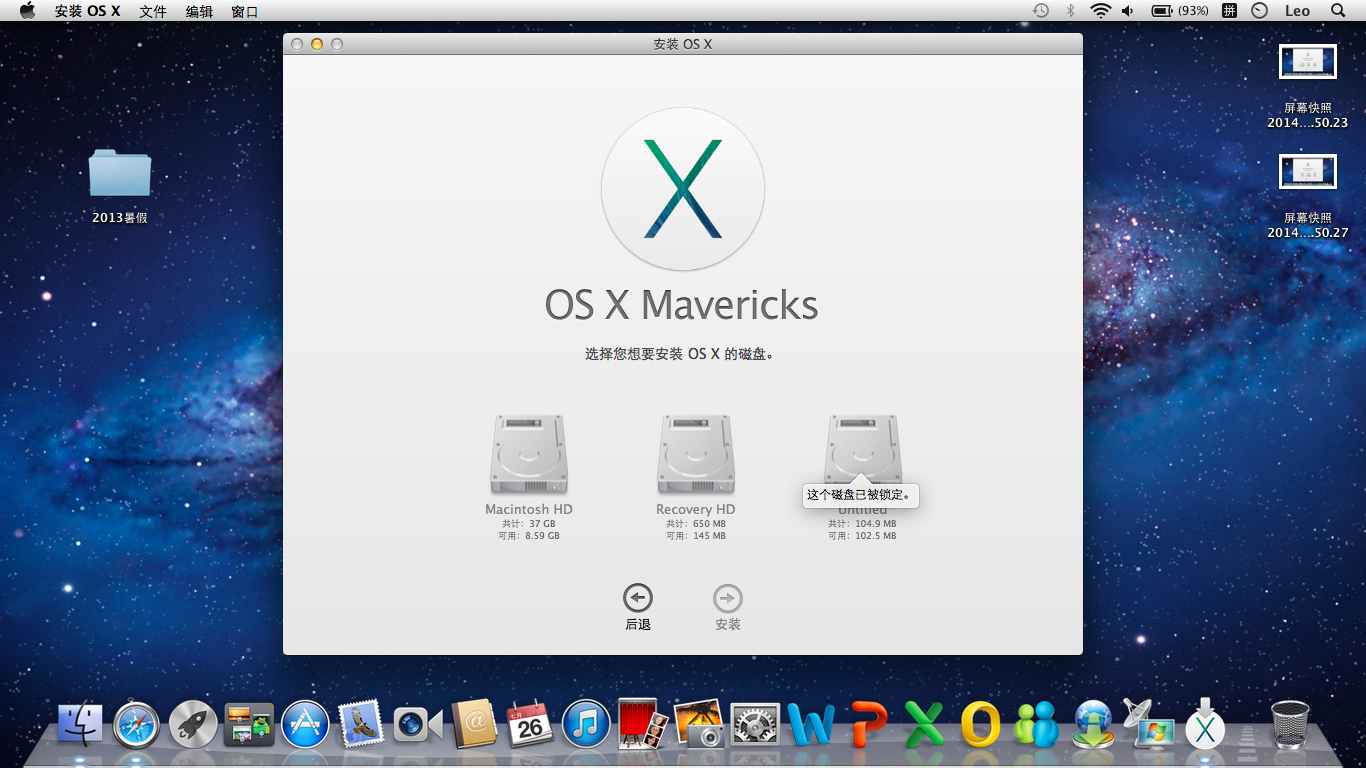Open the App Store from the Dock
Viewport: 1366px width, 768px height.
pyautogui.click(x=305, y=724)
